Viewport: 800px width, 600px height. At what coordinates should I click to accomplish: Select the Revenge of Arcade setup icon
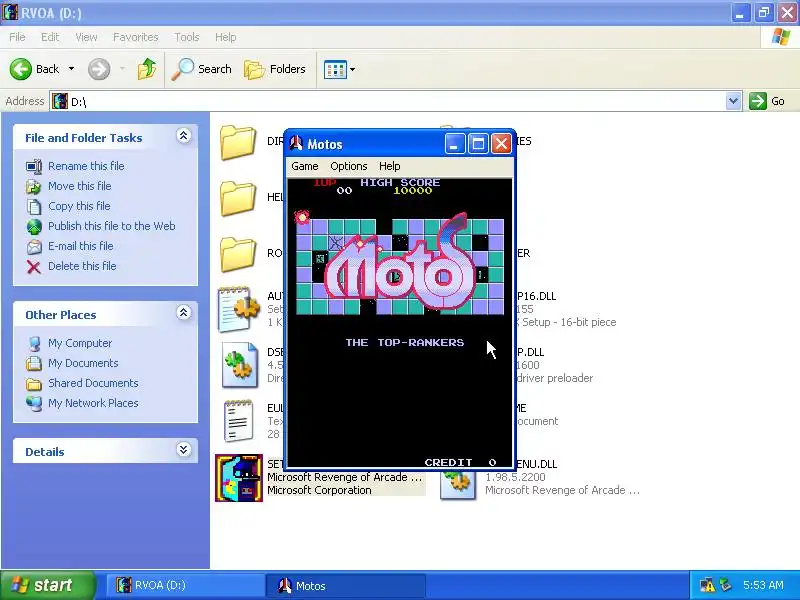(x=239, y=478)
